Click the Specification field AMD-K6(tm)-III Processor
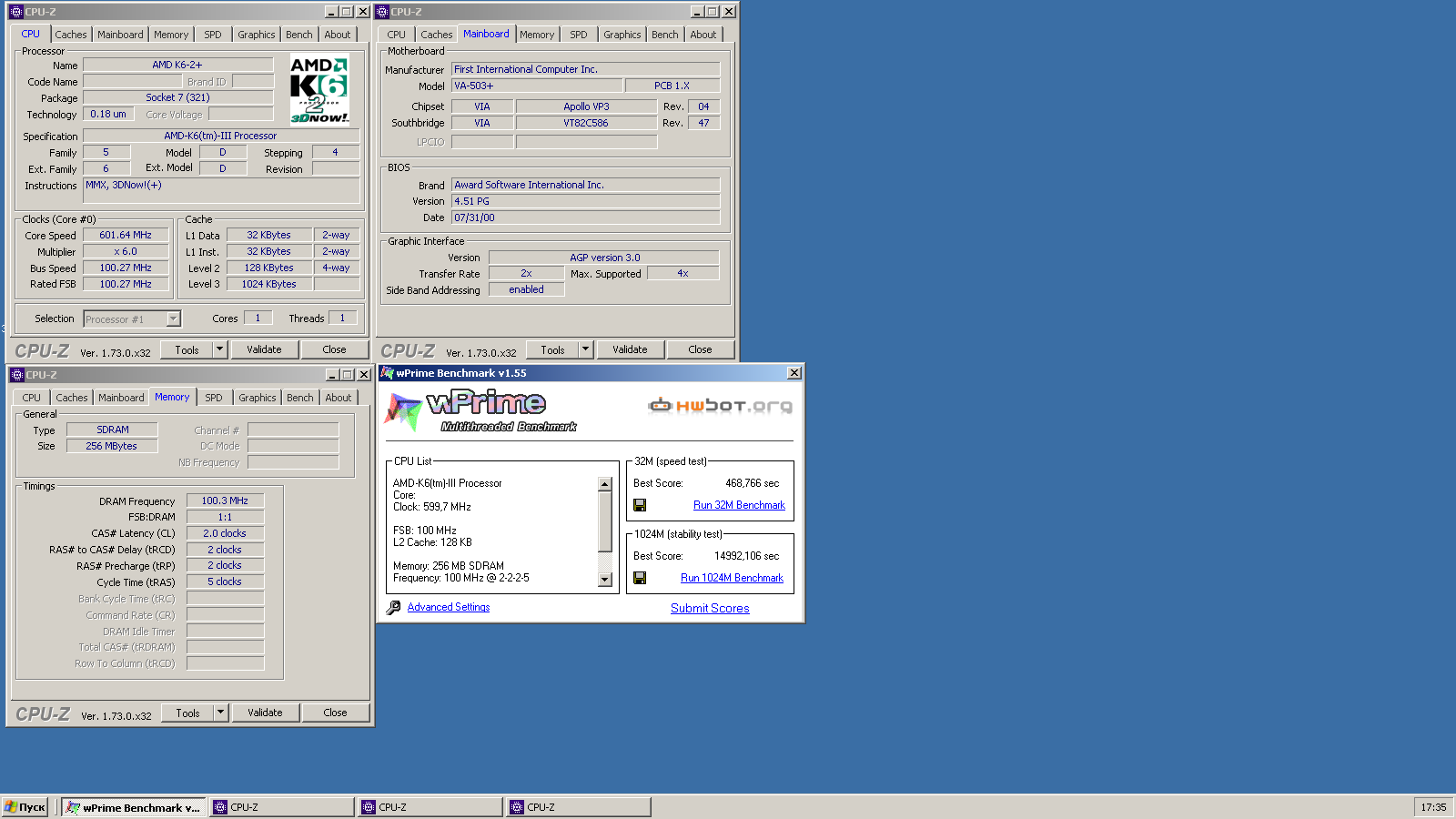Image resolution: width=1456 pixels, height=819 pixels. (x=221, y=136)
